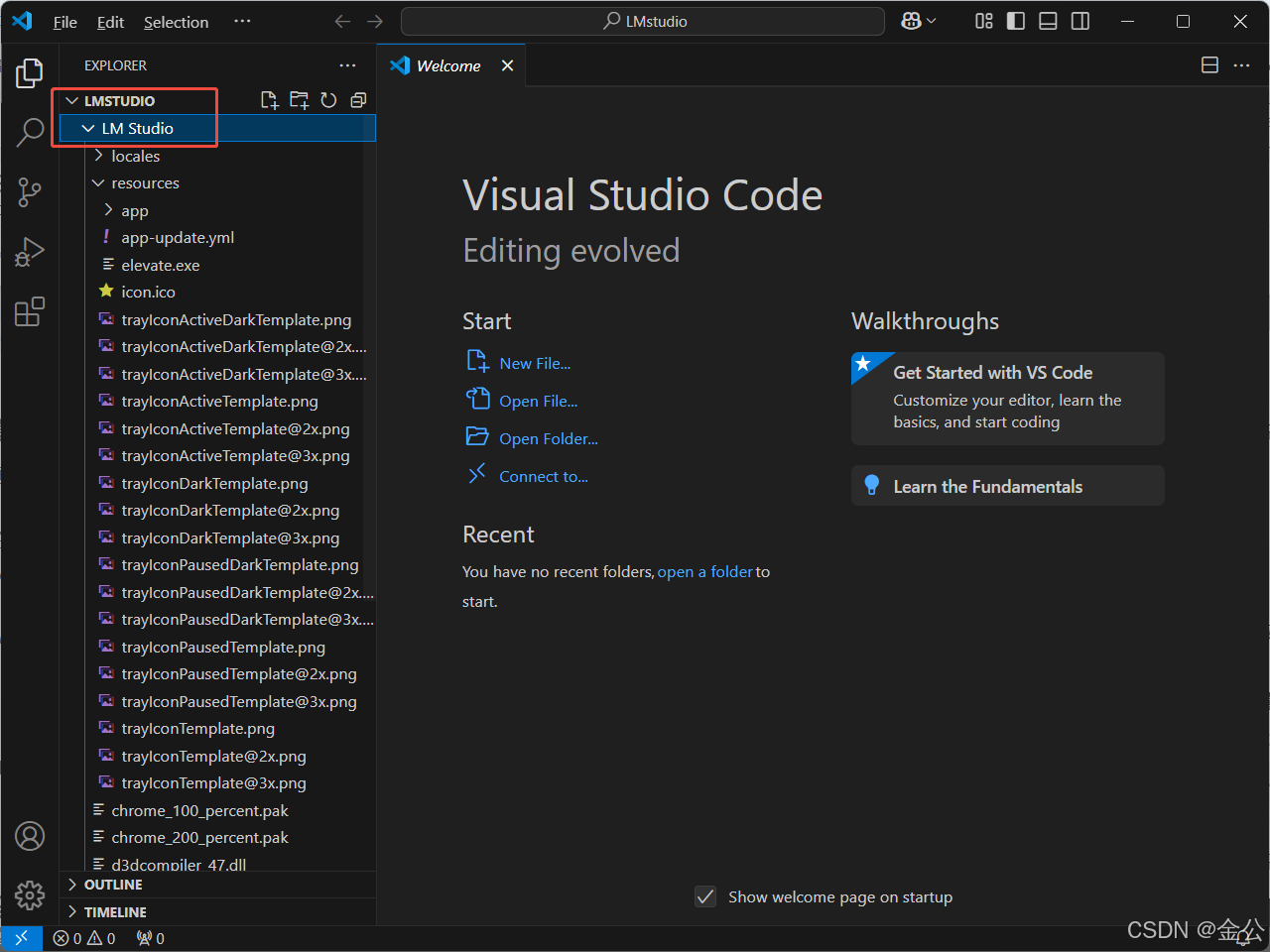The height and width of the screenshot is (952, 1270).
Task: Open Learn the Fundamentals walkthrough
Action: [1008, 486]
